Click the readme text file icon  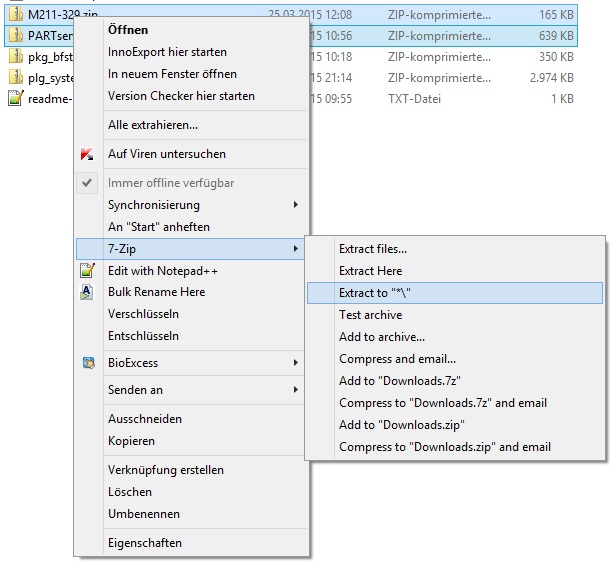(x=16, y=98)
